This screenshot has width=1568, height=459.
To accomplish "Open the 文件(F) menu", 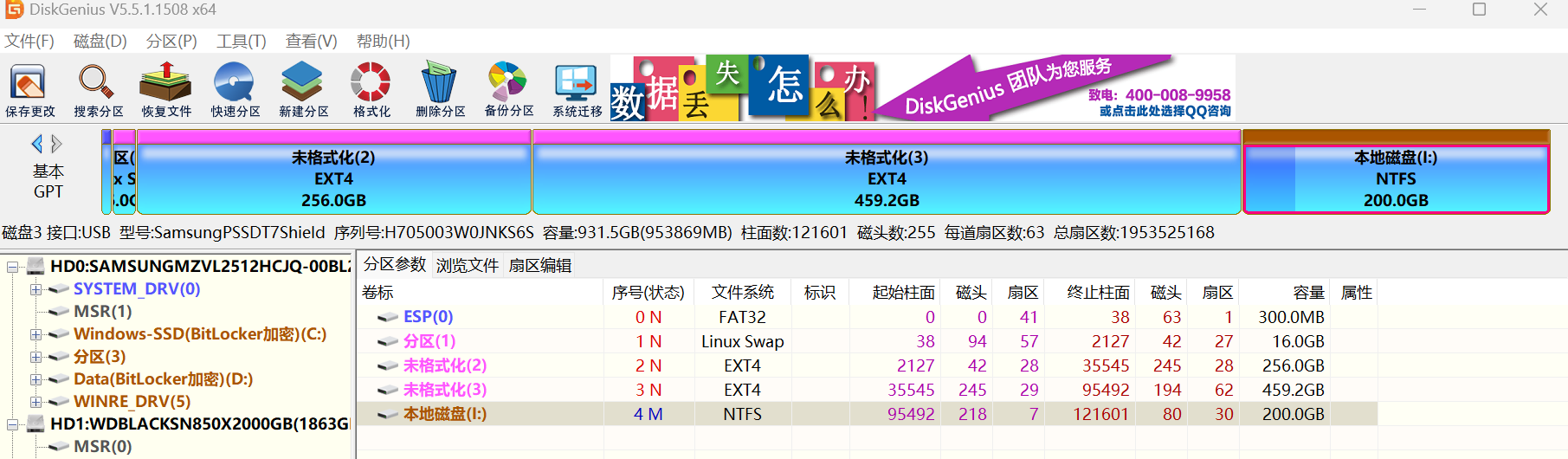I will (x=29, y=42).
